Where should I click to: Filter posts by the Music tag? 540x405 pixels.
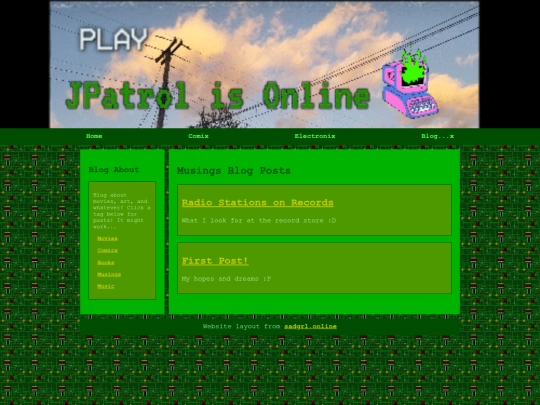click(x=105, y=286)
